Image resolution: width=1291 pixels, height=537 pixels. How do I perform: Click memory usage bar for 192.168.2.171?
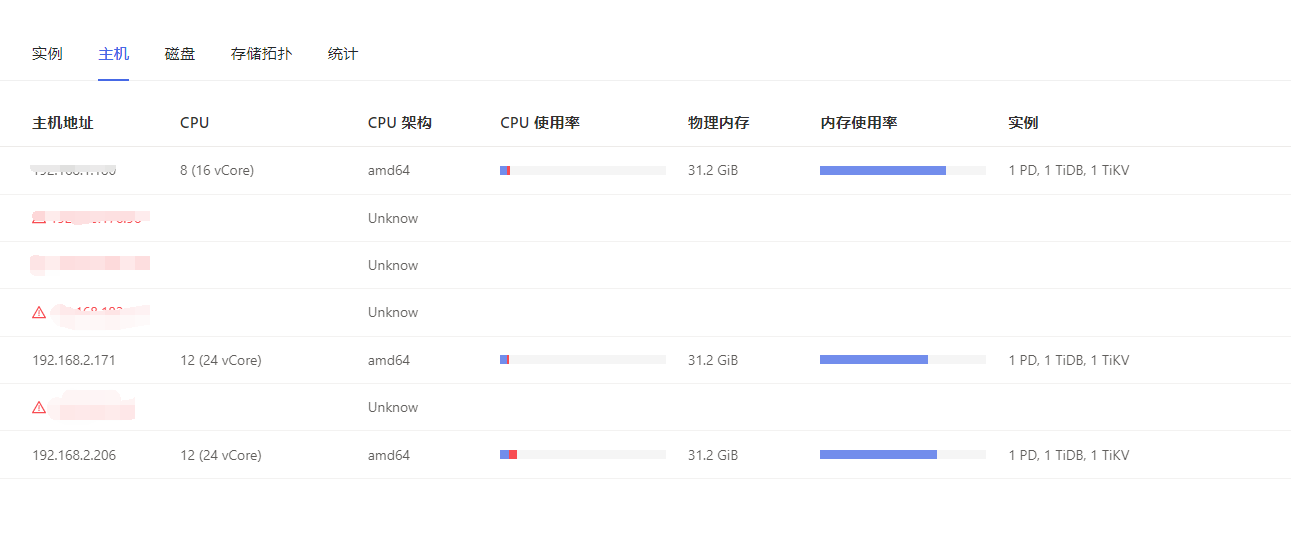pos(903,360)
